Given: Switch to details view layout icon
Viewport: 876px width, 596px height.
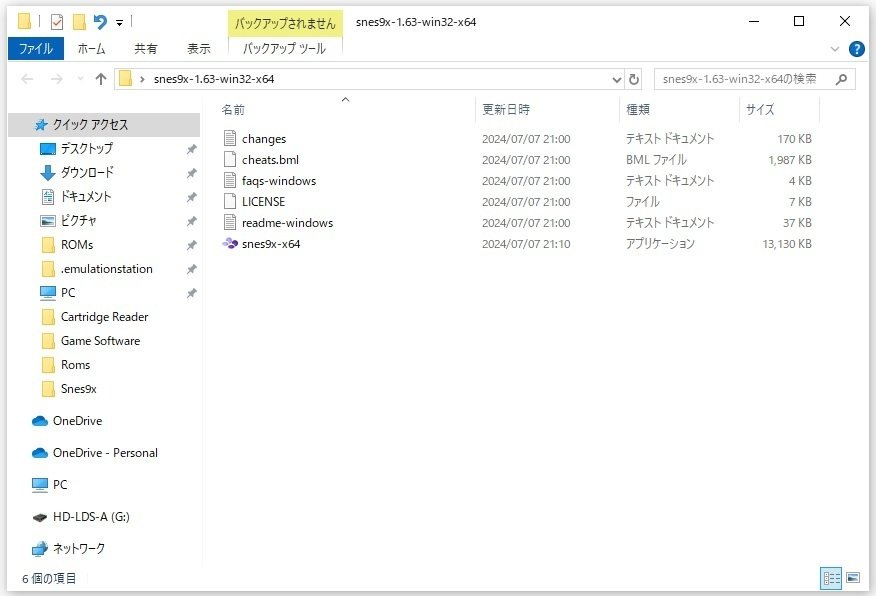Looking at the screenshot, I should click(831, 579).
